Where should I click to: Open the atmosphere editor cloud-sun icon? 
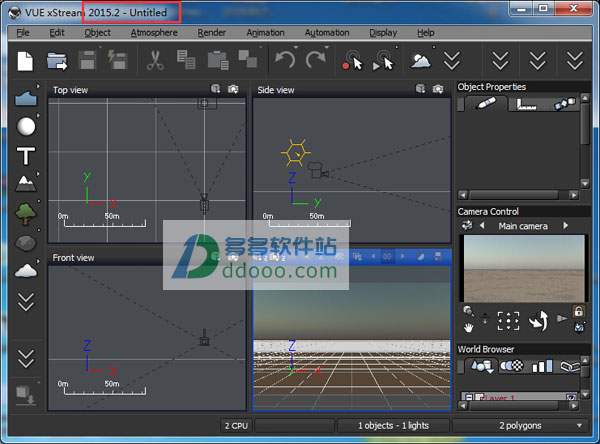tap(420, 60)
